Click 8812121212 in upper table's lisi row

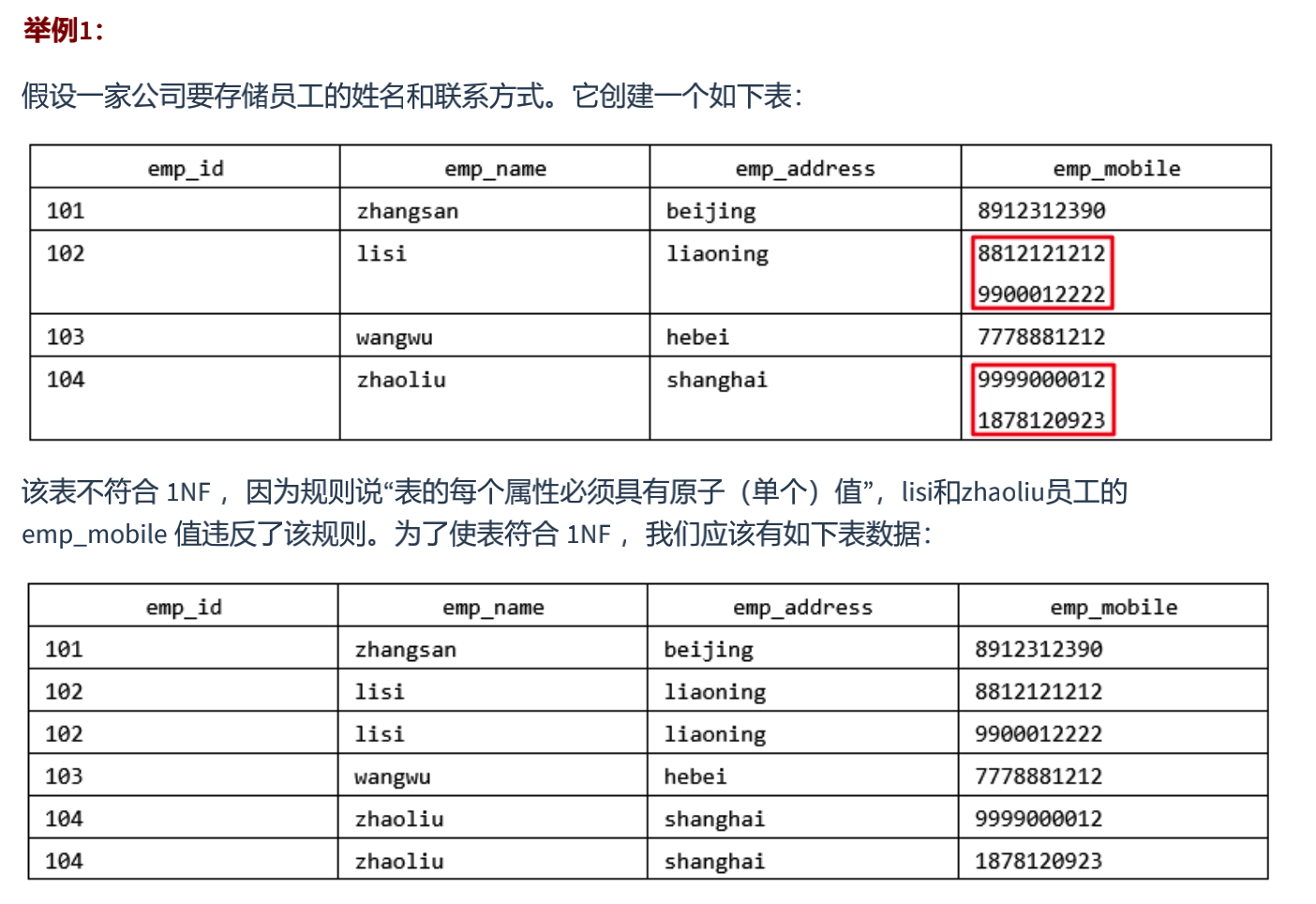coord(1041,253)
